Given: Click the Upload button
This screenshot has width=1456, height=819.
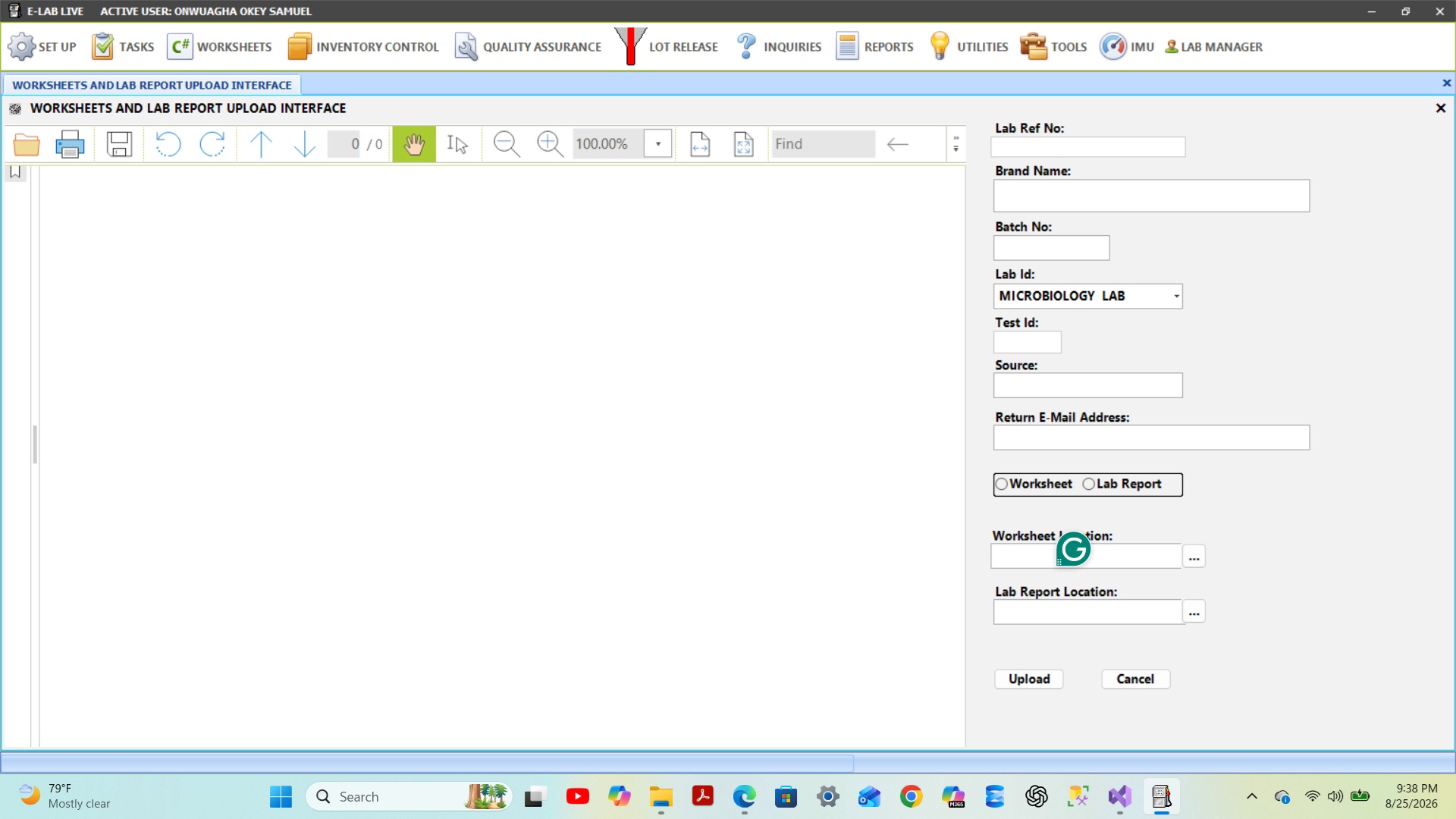Looking at the screenshot, I should click(x=1029, y=679).
